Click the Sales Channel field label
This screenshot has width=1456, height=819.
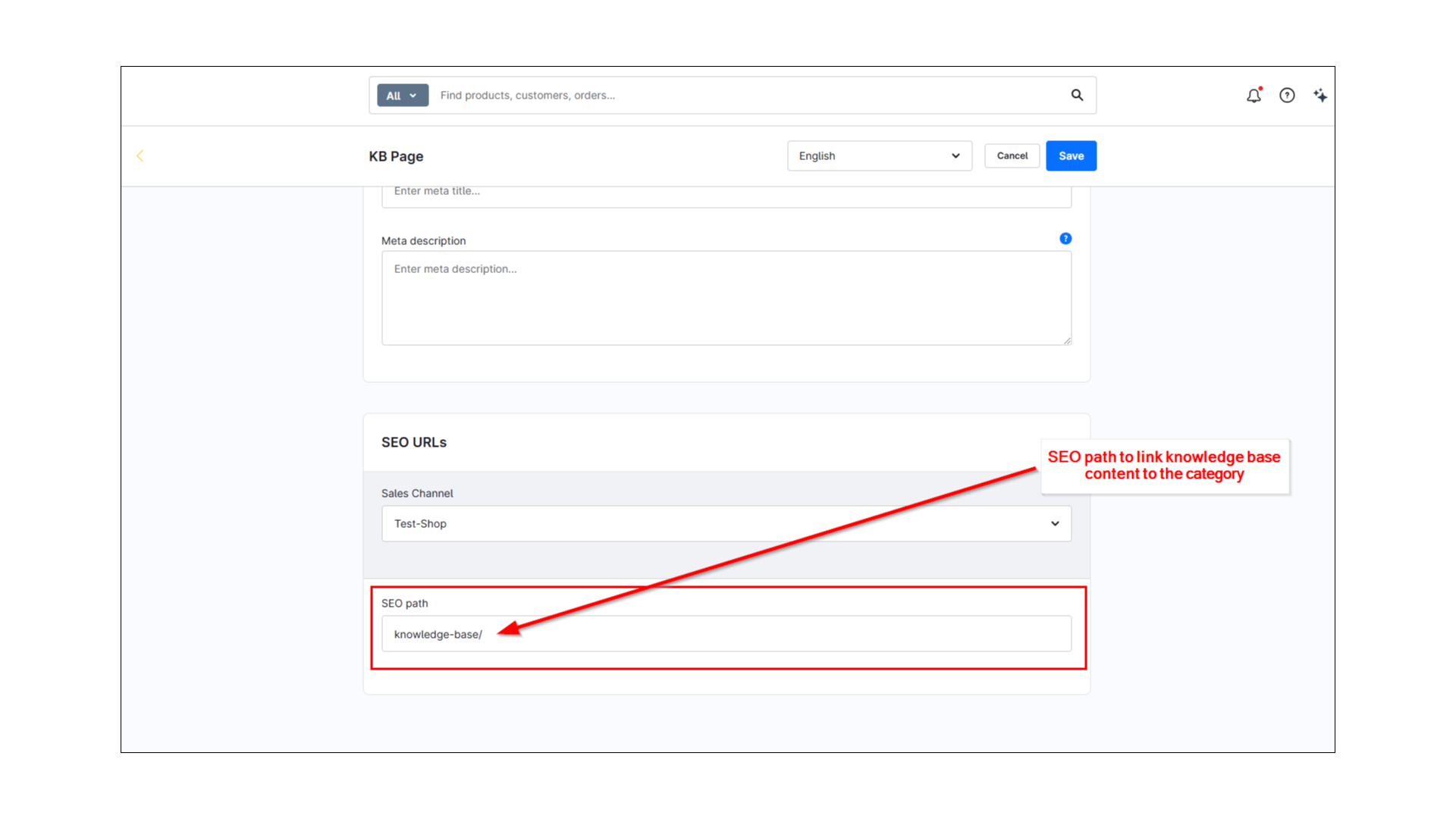pyautogui.click(x=417, y=494)
